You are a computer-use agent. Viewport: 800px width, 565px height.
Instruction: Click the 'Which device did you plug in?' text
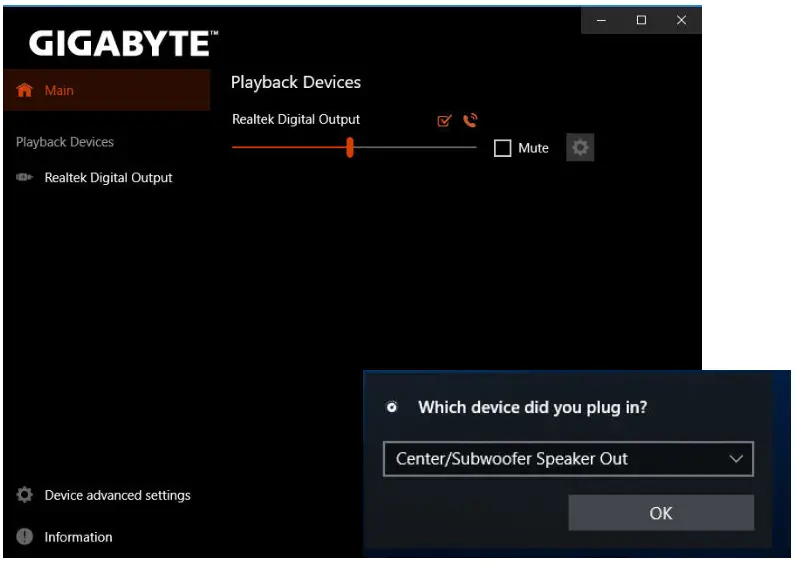coord(533,407)
